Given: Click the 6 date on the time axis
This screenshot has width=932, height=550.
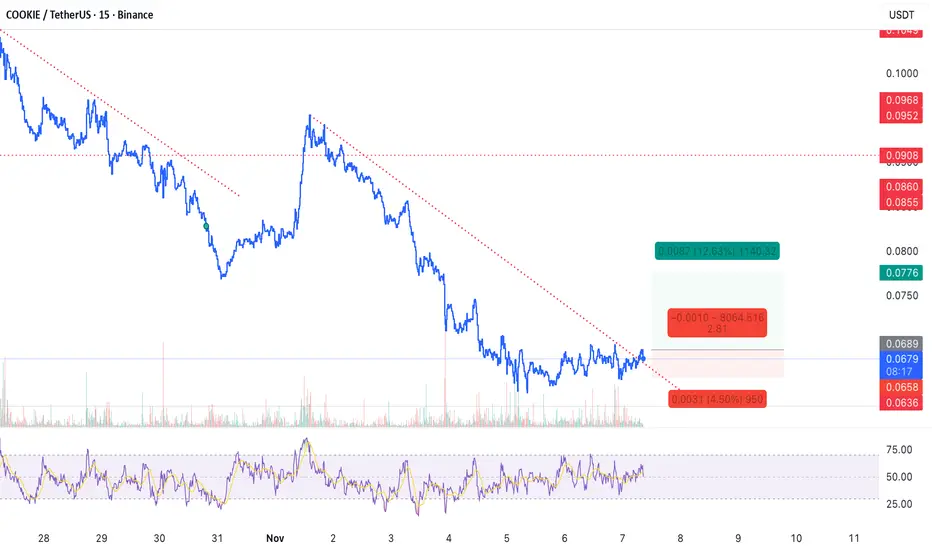Looking at the screenshot, I should (564, 538).
